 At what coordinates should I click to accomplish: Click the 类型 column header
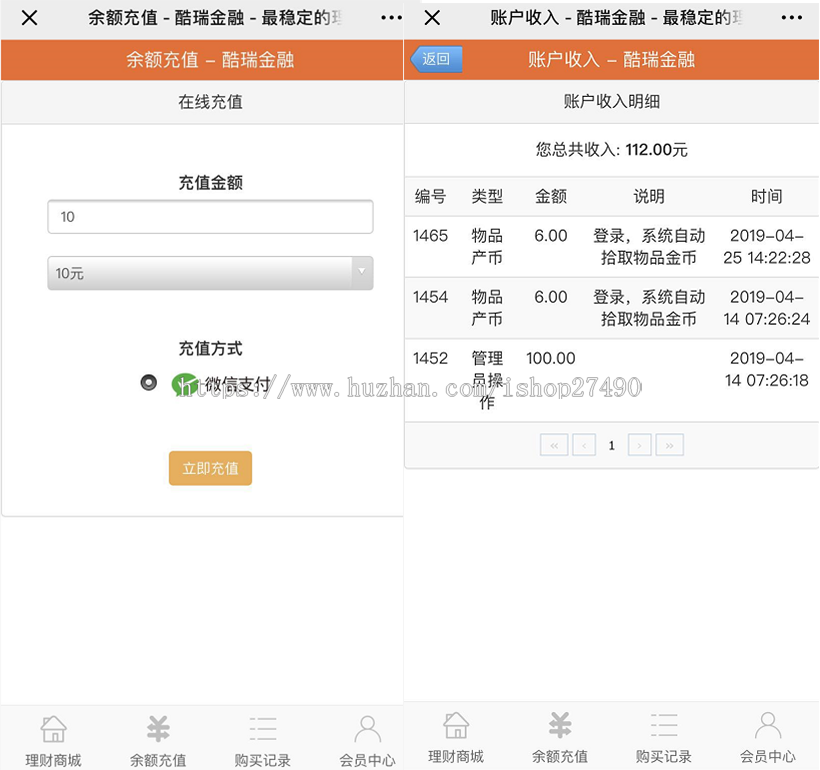[487, 197]
